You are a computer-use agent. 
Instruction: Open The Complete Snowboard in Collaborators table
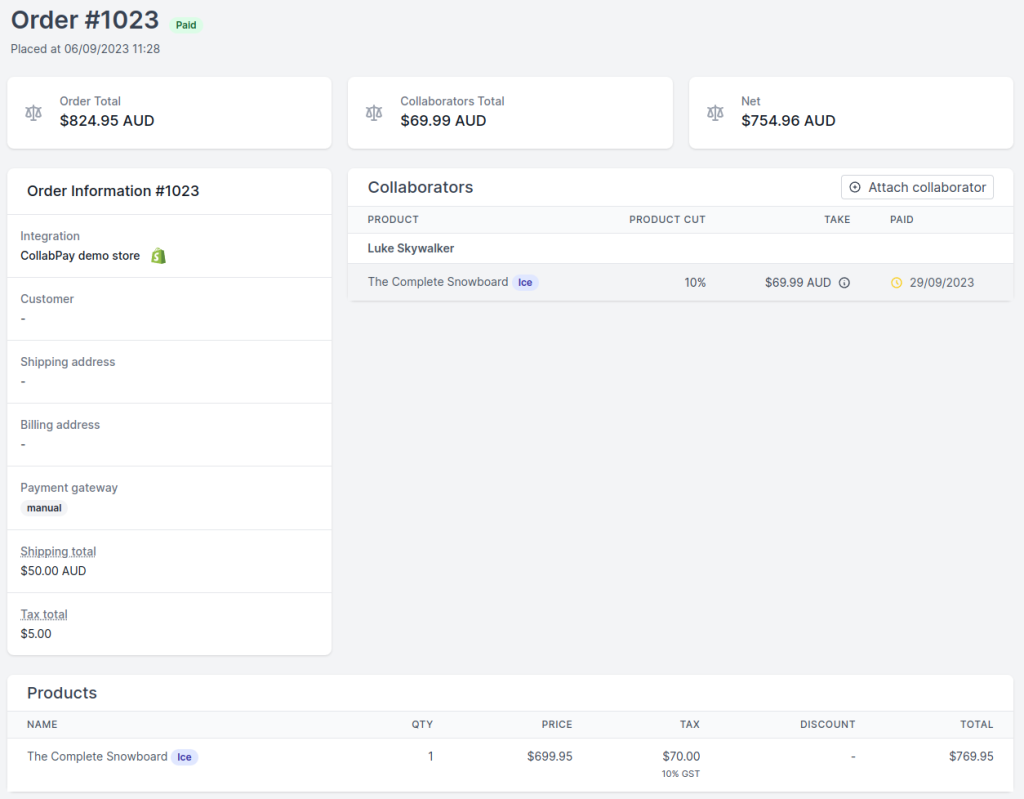pyautogui.click(x=437, y=282)
